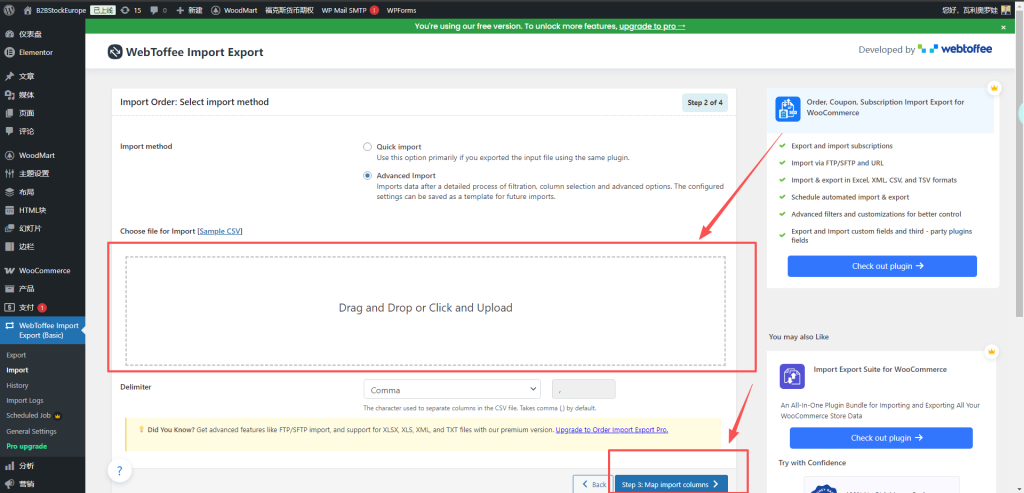
Task: Click the Import Export Suite plugin icon
Action: pos(792,377)
